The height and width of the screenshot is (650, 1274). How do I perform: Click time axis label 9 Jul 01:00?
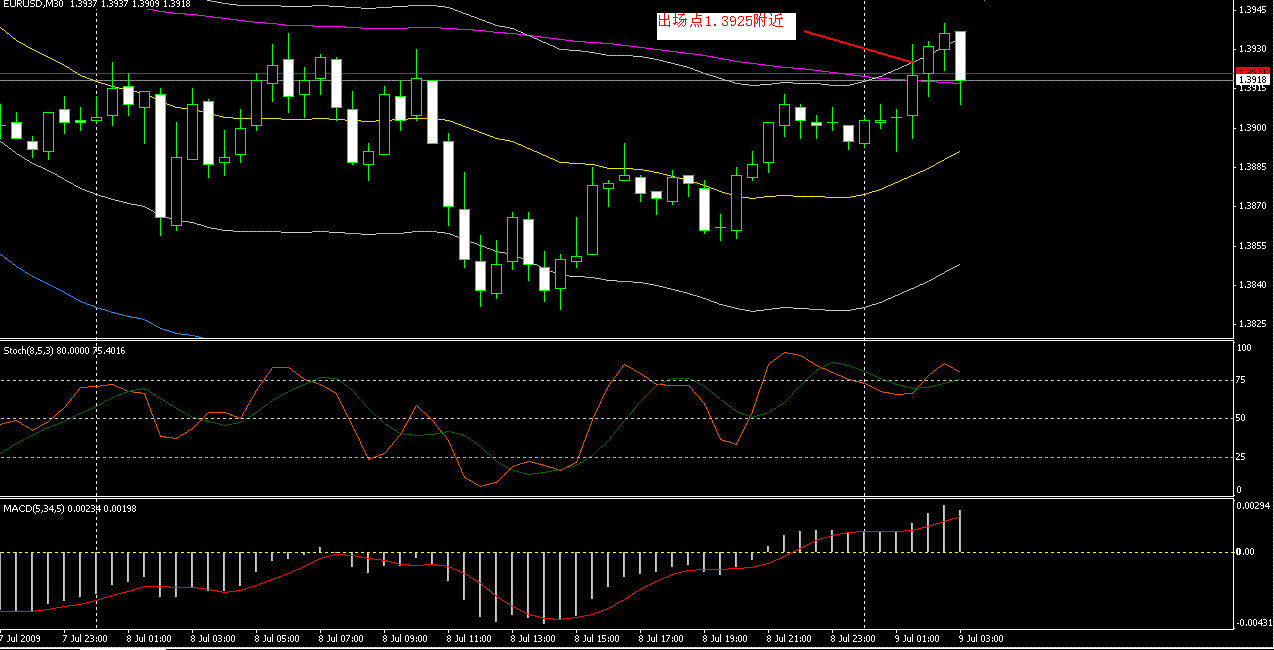point(916,638)
